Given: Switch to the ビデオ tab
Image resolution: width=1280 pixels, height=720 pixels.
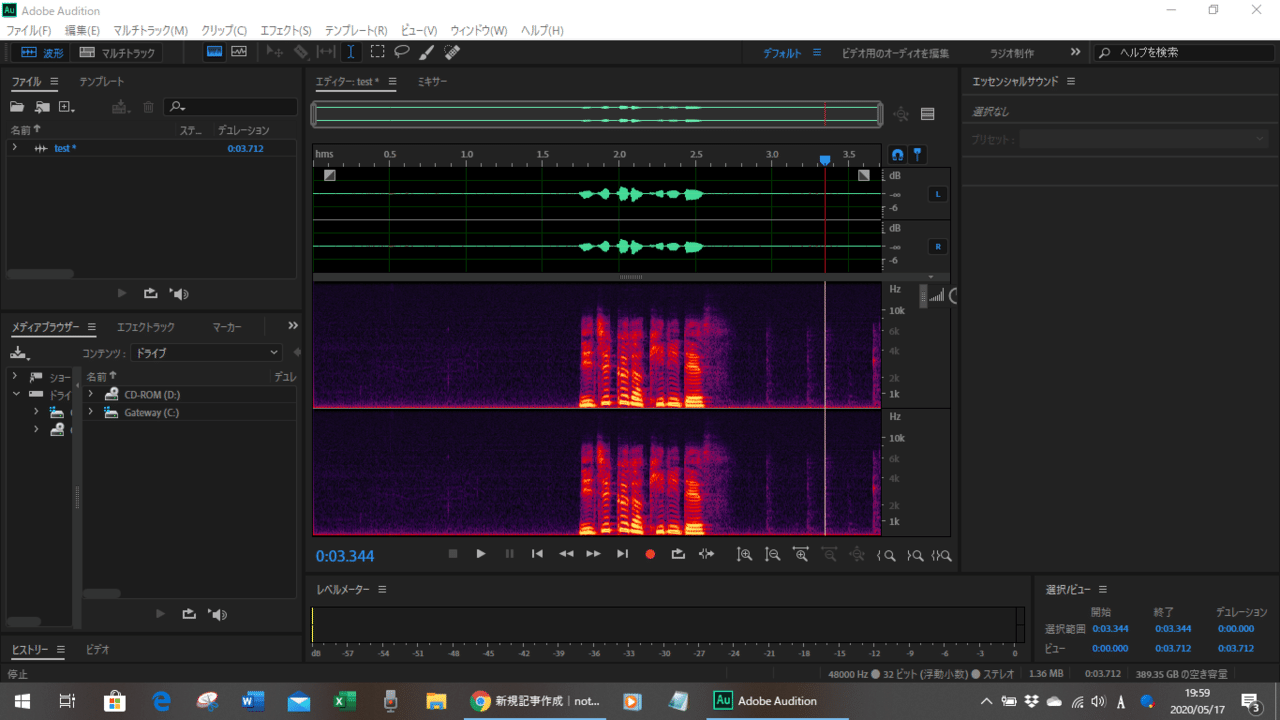Looking at the screenshot, I should coord(98,650).
